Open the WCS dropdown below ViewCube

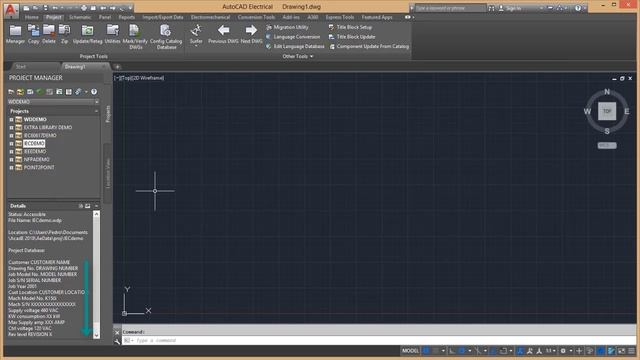607,145
